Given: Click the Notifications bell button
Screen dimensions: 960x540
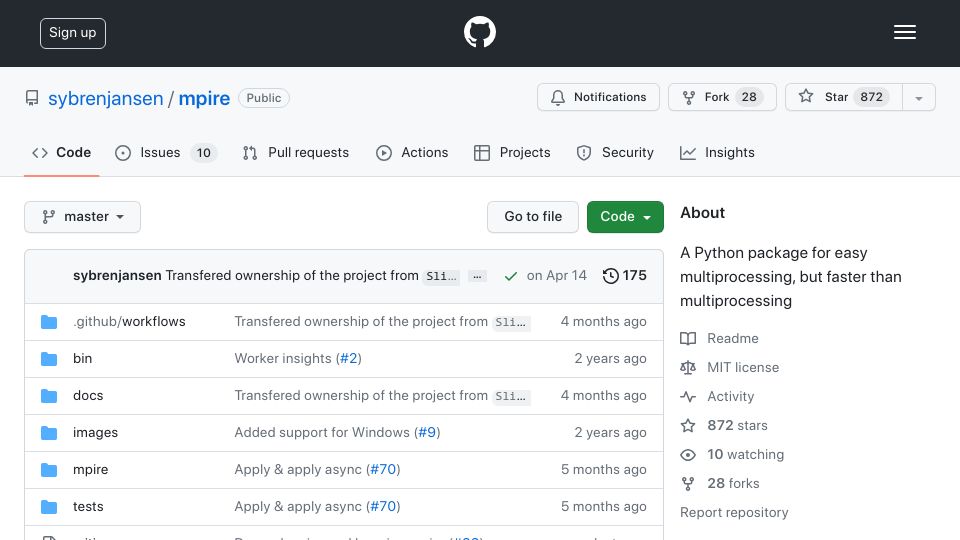Looking at the screenshot, I should pyautogui.click(x=598, y=97).
